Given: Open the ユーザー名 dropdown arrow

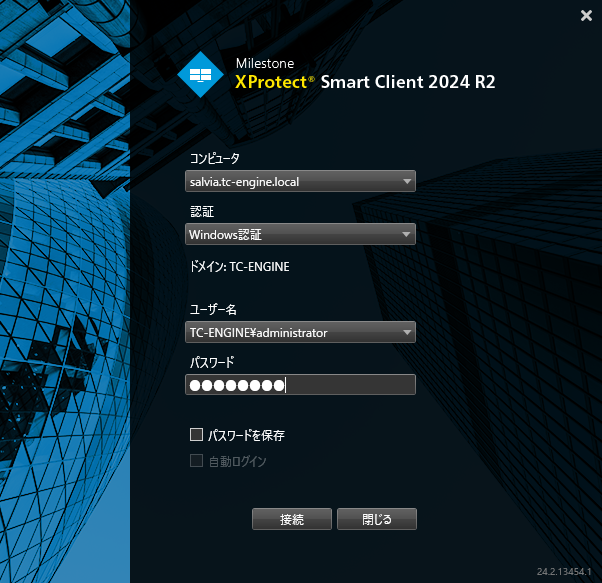Looking at the screenshot, I should 407,332.
